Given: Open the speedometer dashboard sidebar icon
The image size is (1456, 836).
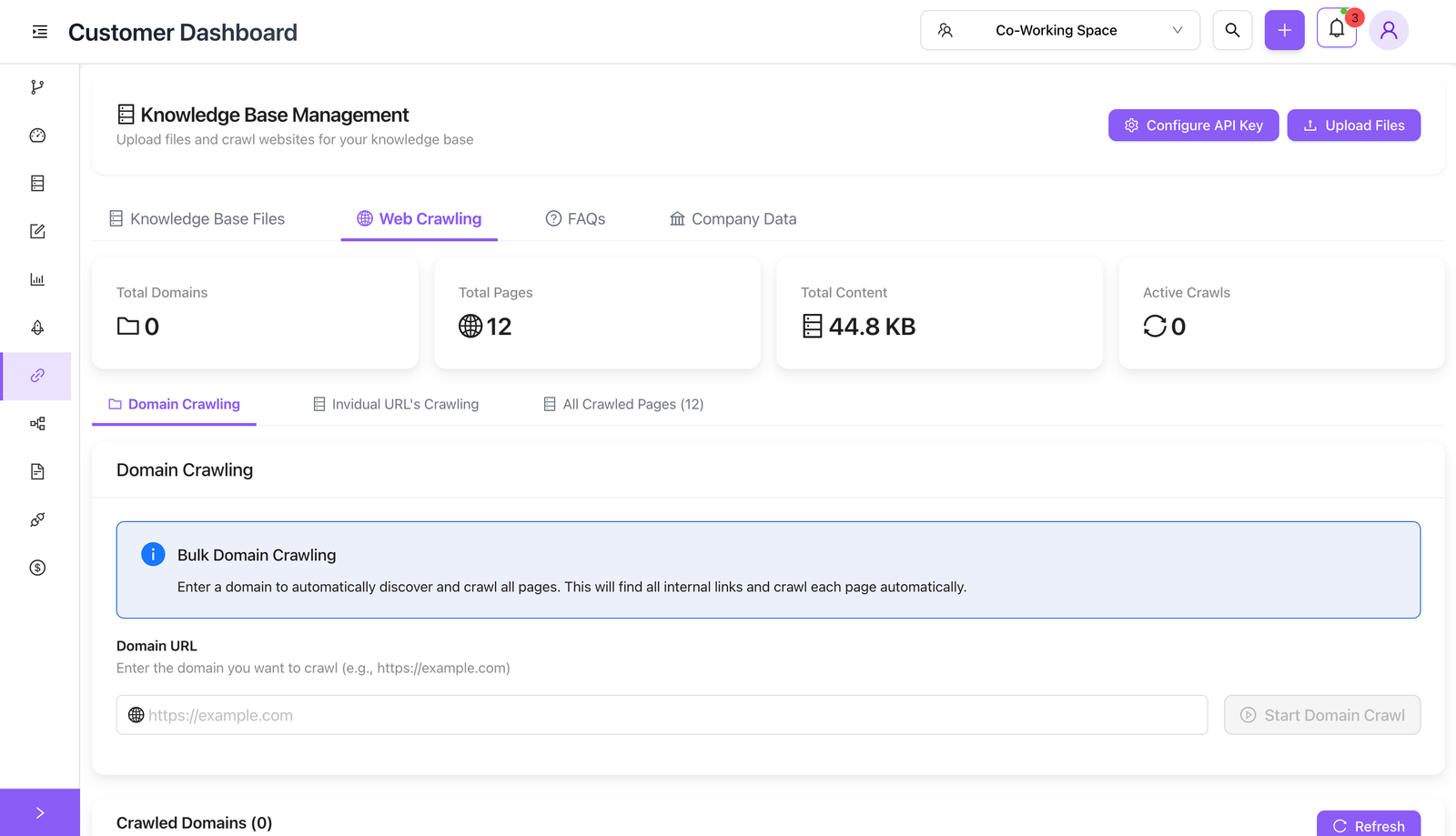Looking at the screenshot, I should point(37,136).
